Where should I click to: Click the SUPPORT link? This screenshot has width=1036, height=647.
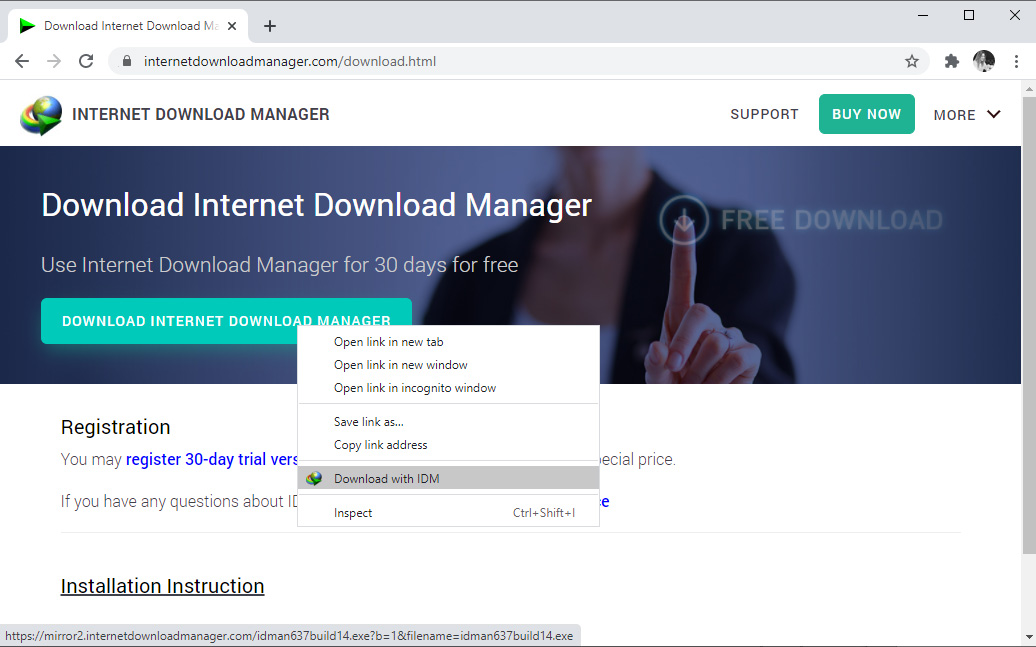tap(764, 114)
